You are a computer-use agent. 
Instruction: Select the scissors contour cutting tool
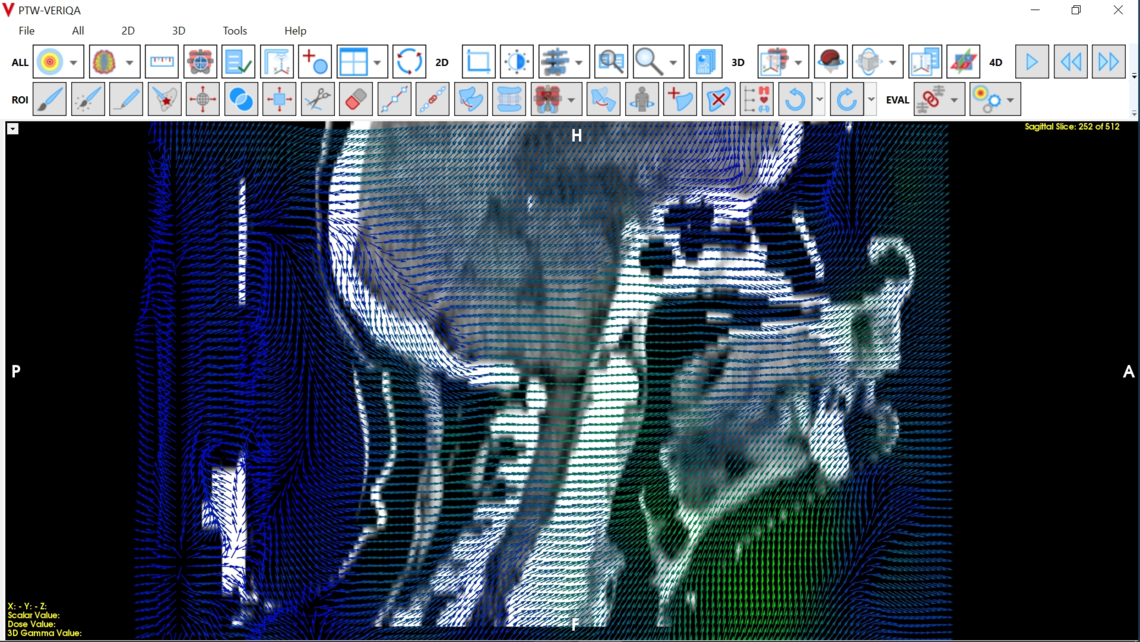[x=316, y=99]
